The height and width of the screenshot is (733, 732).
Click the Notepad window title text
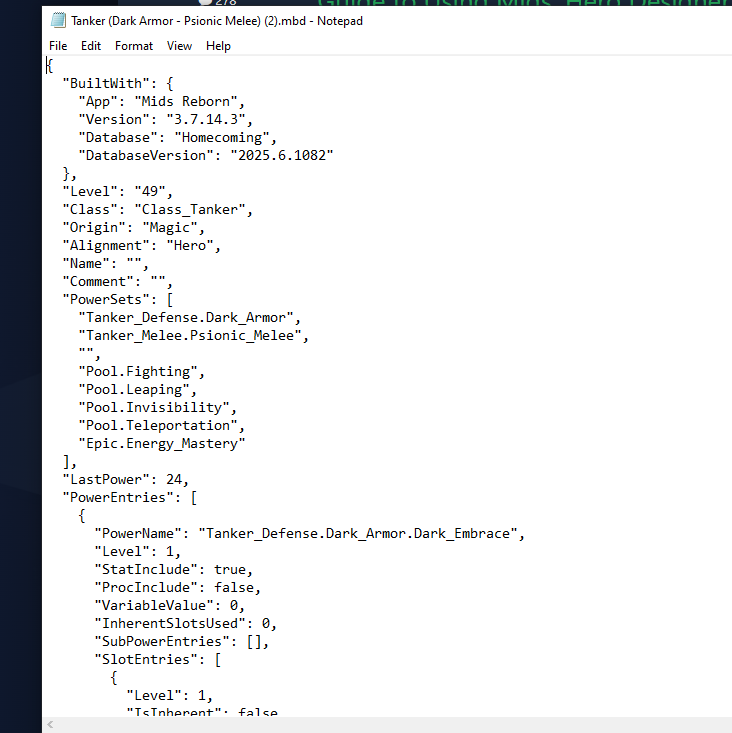[217, 21]
